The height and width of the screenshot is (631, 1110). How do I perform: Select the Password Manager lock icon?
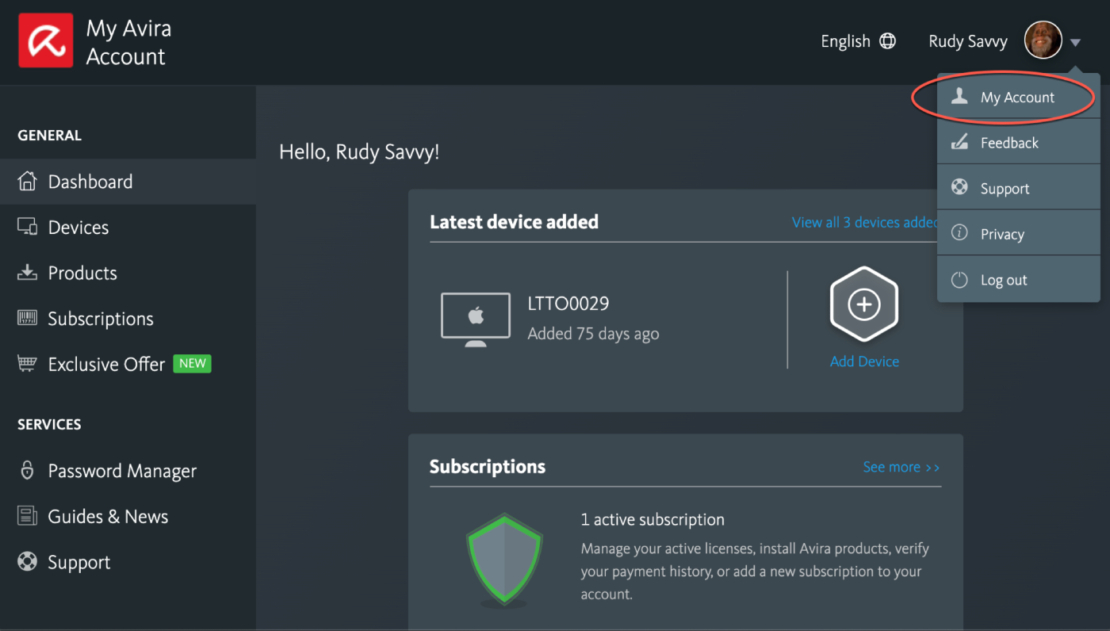(x=27, y=470)
